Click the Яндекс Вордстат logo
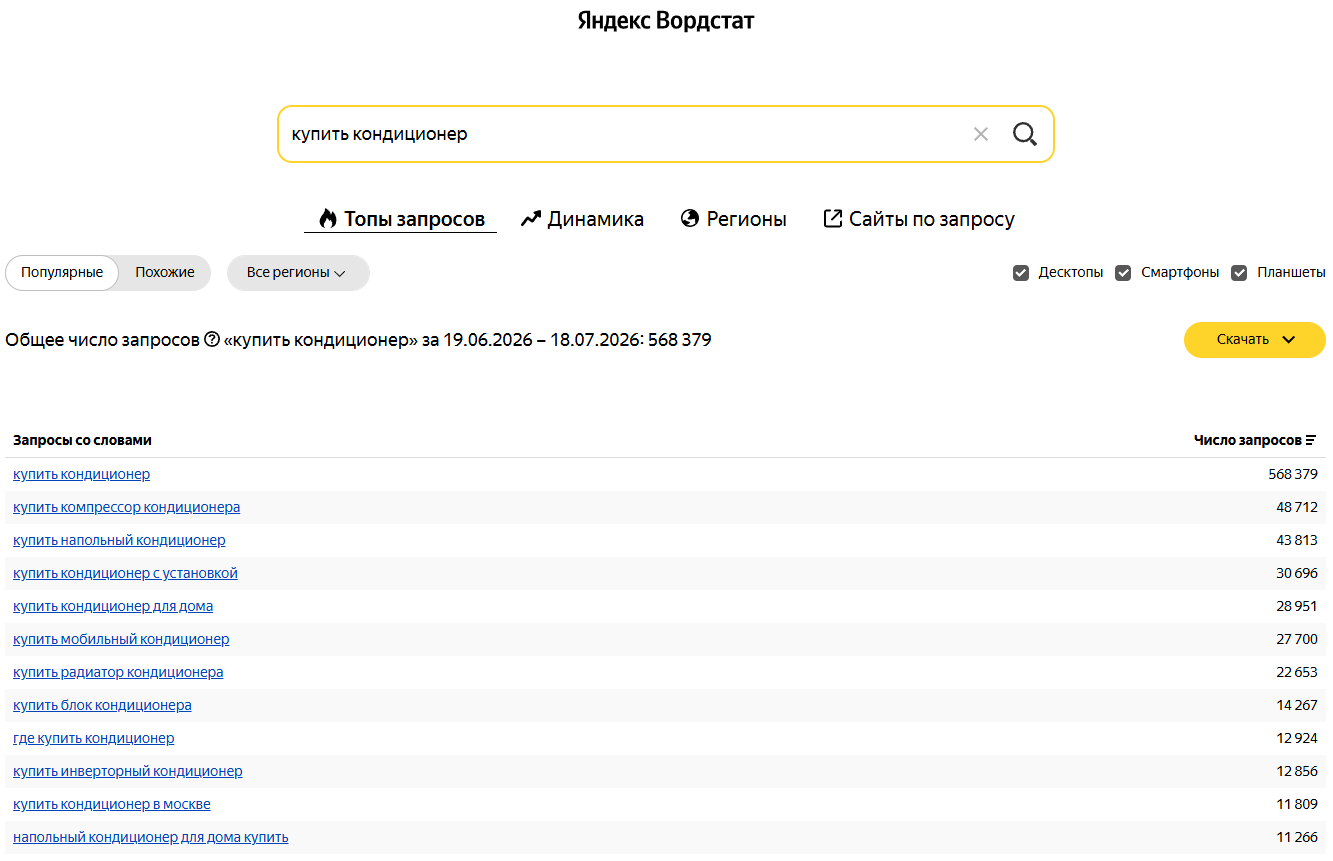Image resolution: width=1333 pixels, height=861 pixels. [666, 21]
